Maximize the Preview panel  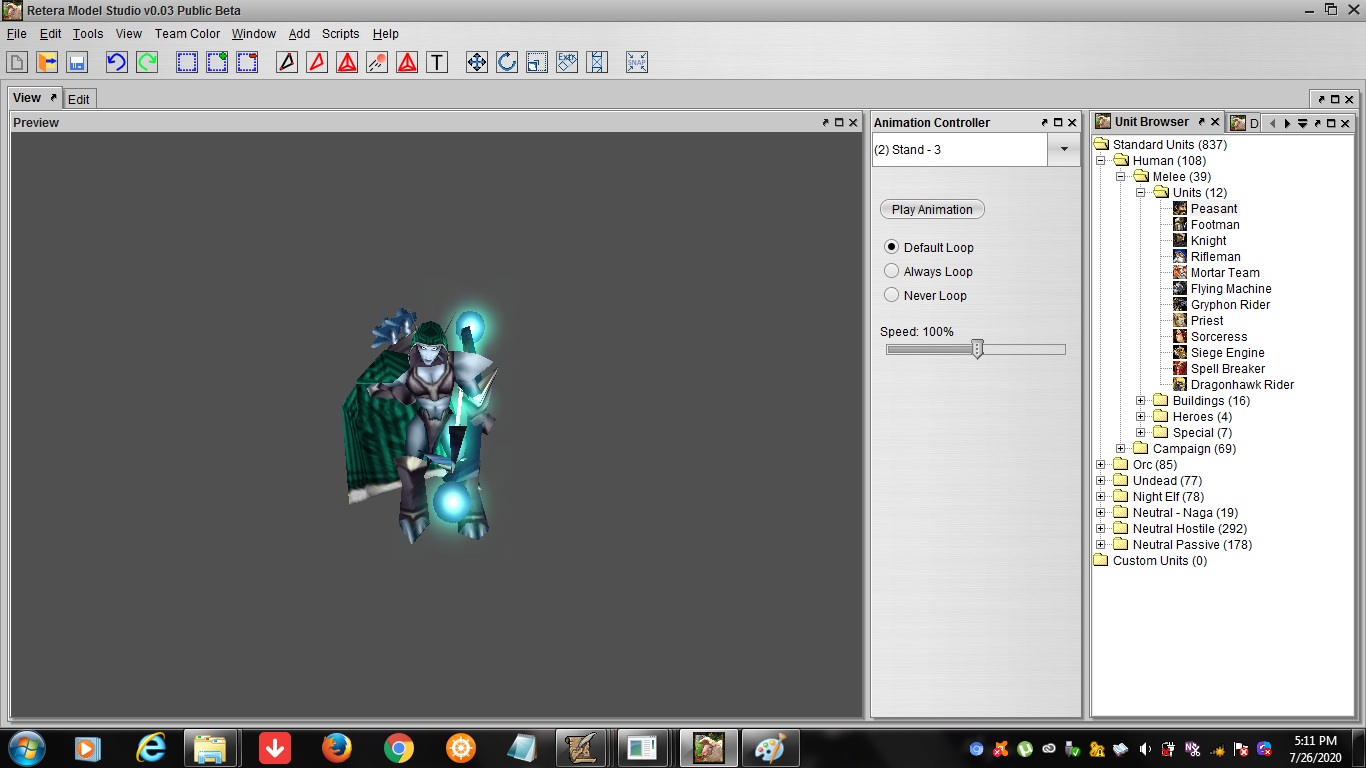pos(839,123)
